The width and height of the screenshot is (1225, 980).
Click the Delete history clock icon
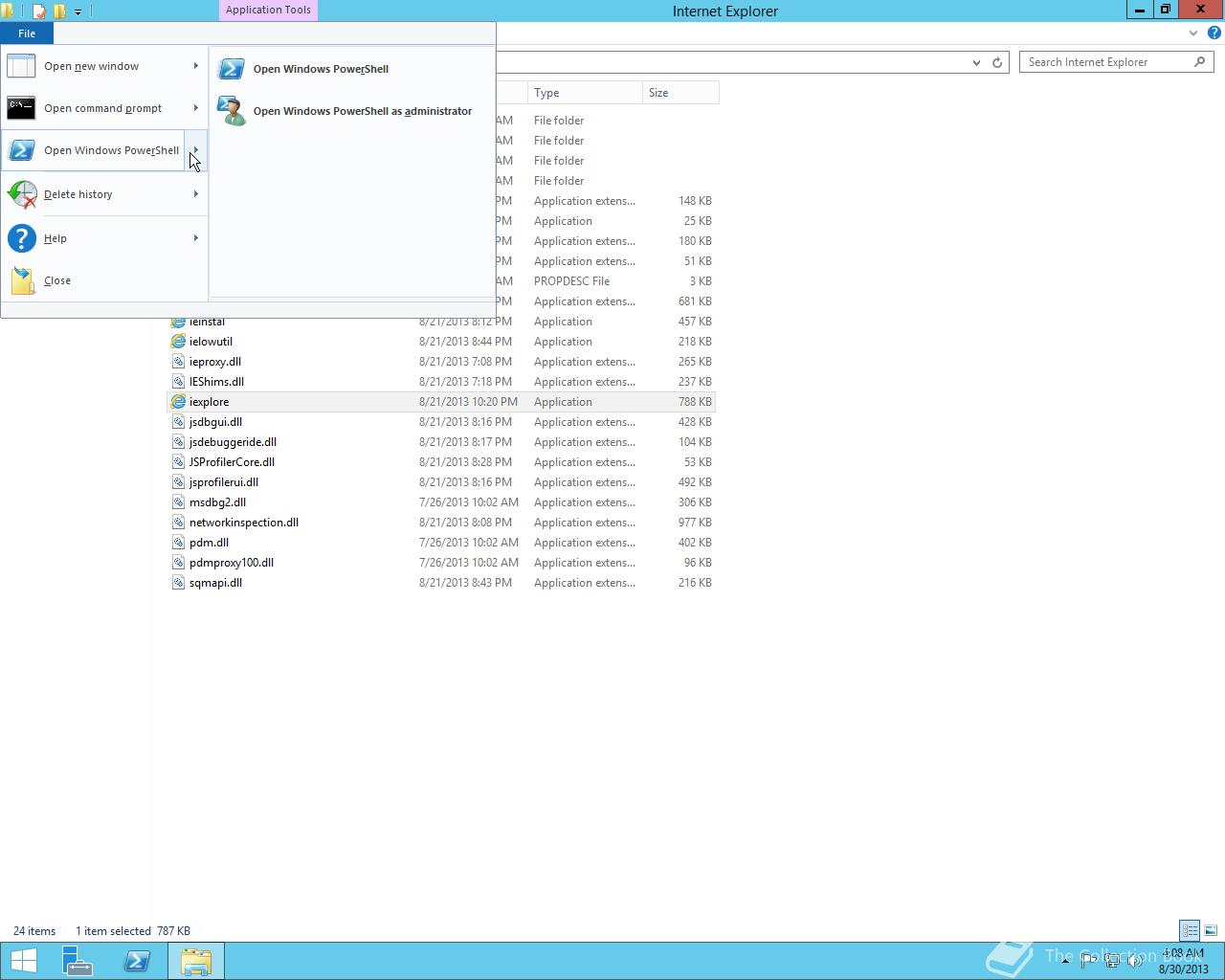pyautogui.click(x=21, y=194)
